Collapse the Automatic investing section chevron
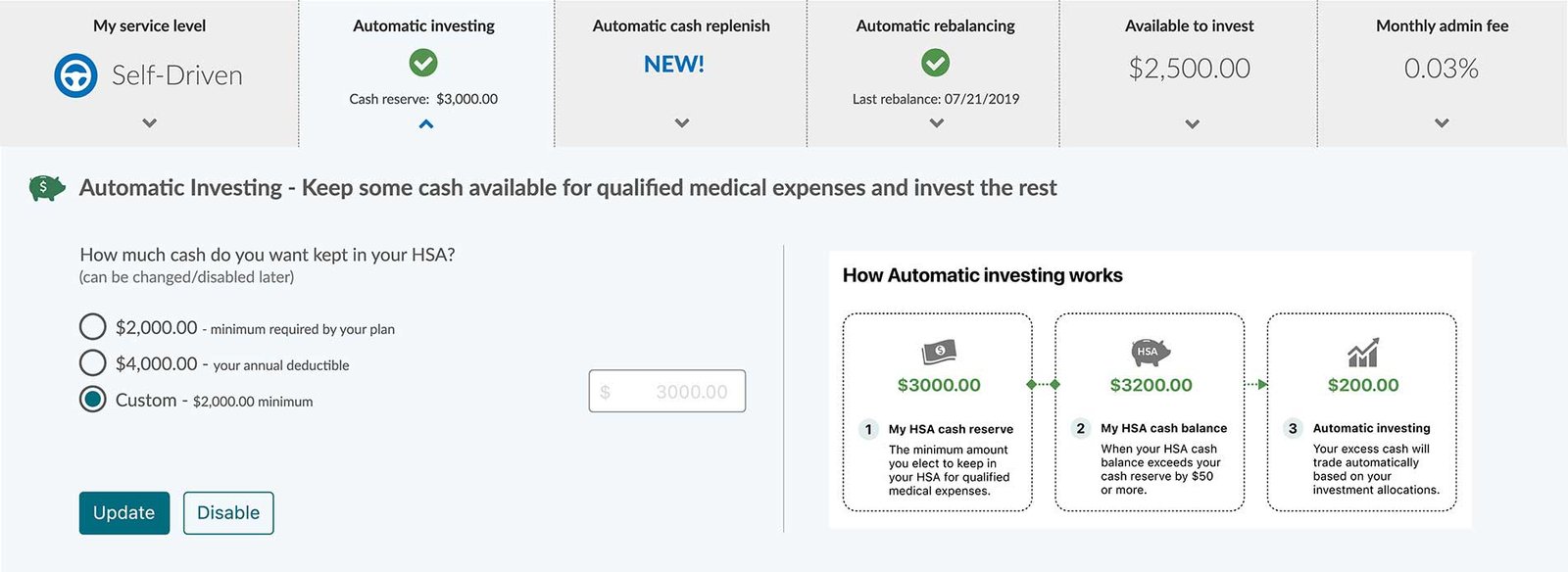Viewport: 1568px width, 572px height. [x=426, y=124]
